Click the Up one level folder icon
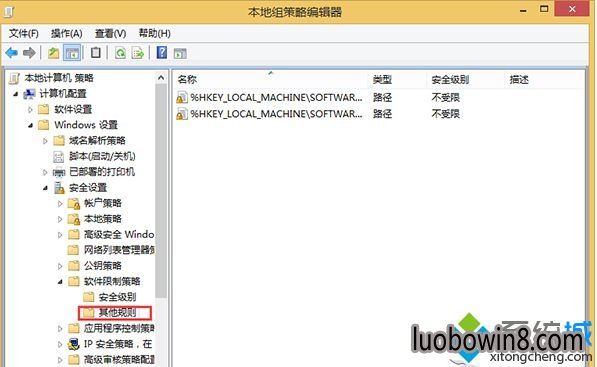 coord(53,53)
